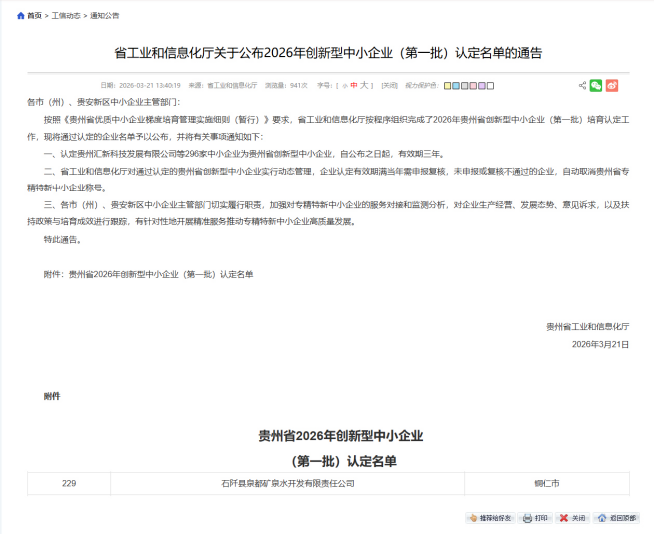Select the first eye-protection color swatch
Image resolution: width=654 pixels, height=534 pixels.
pos(448,86)
